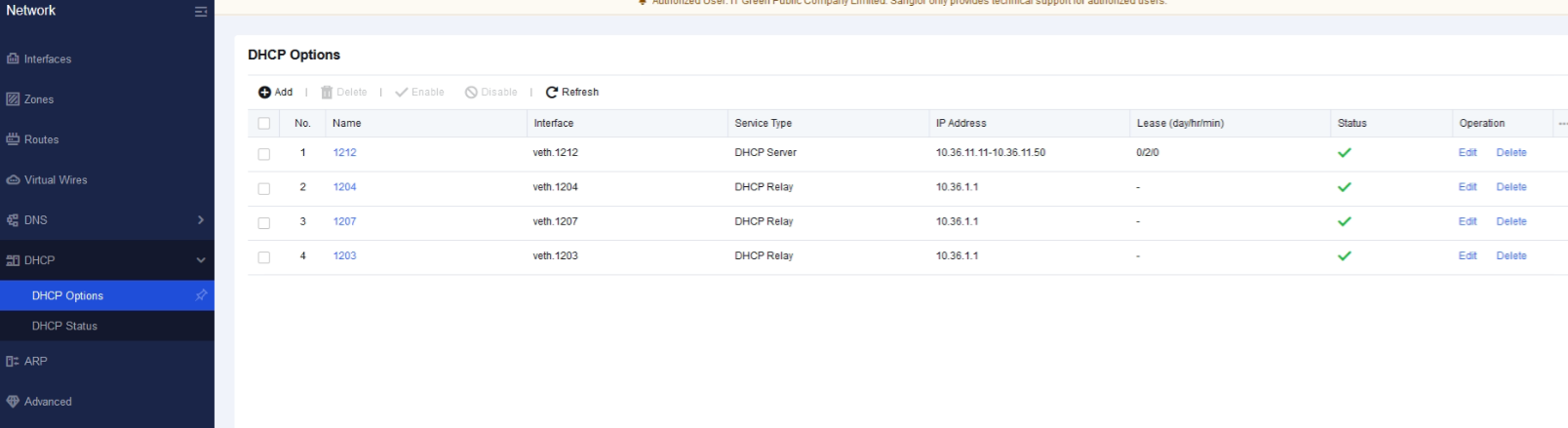The height and width of the screenshot is (428, 1568).
Task: Edit the 1203 DHCP entry
Action: tap(1468, 255)
